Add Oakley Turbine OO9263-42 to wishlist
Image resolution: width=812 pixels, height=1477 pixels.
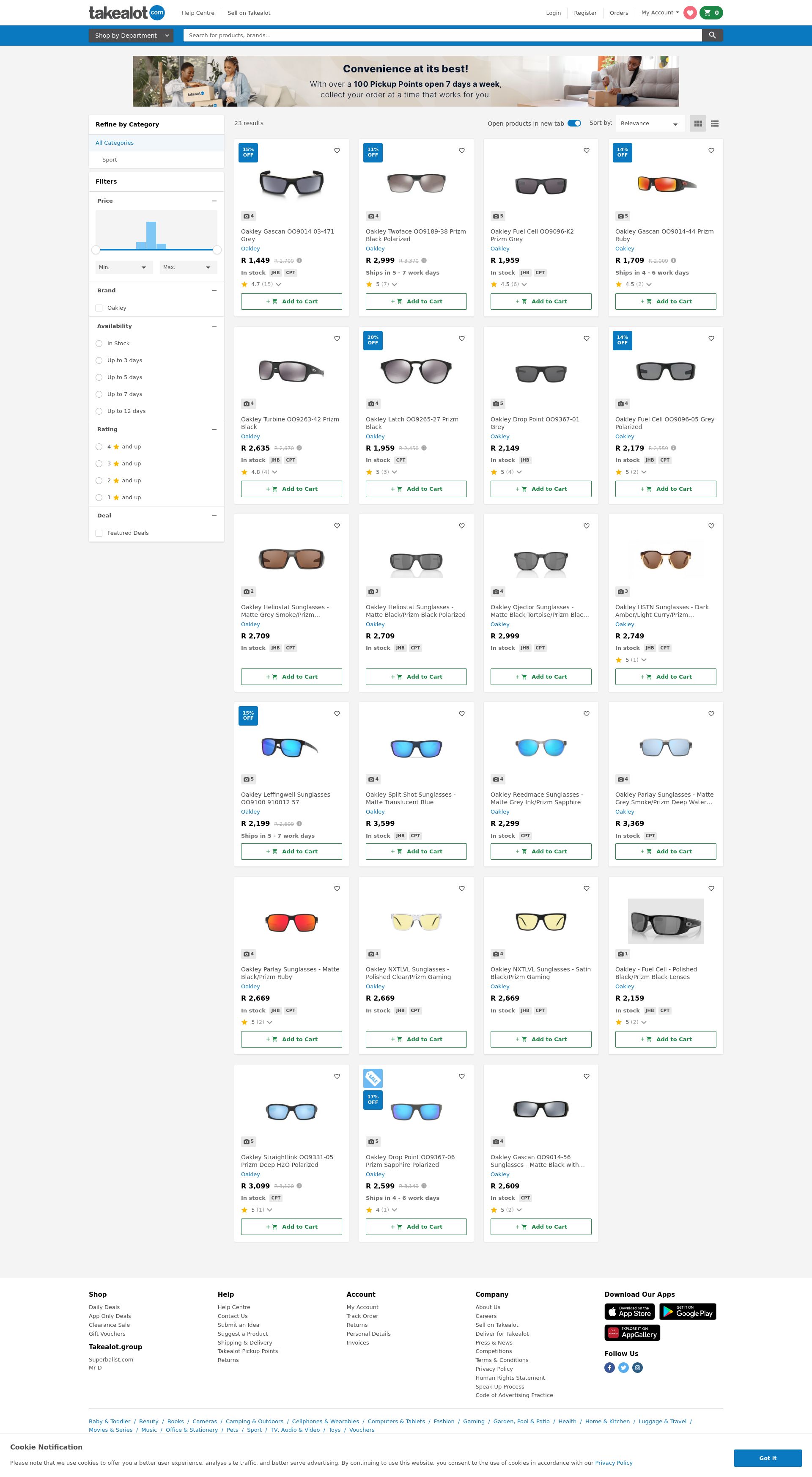tap(337, 338)
